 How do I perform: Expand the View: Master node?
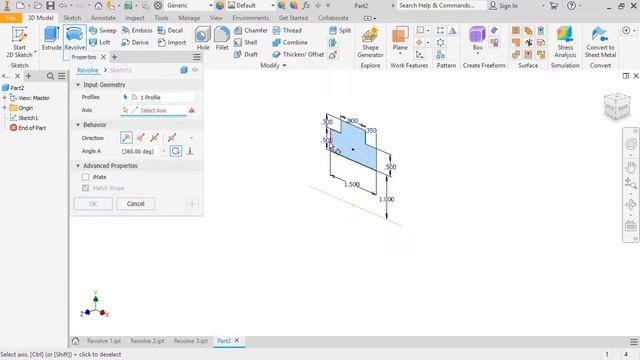[x=4, y=98]
